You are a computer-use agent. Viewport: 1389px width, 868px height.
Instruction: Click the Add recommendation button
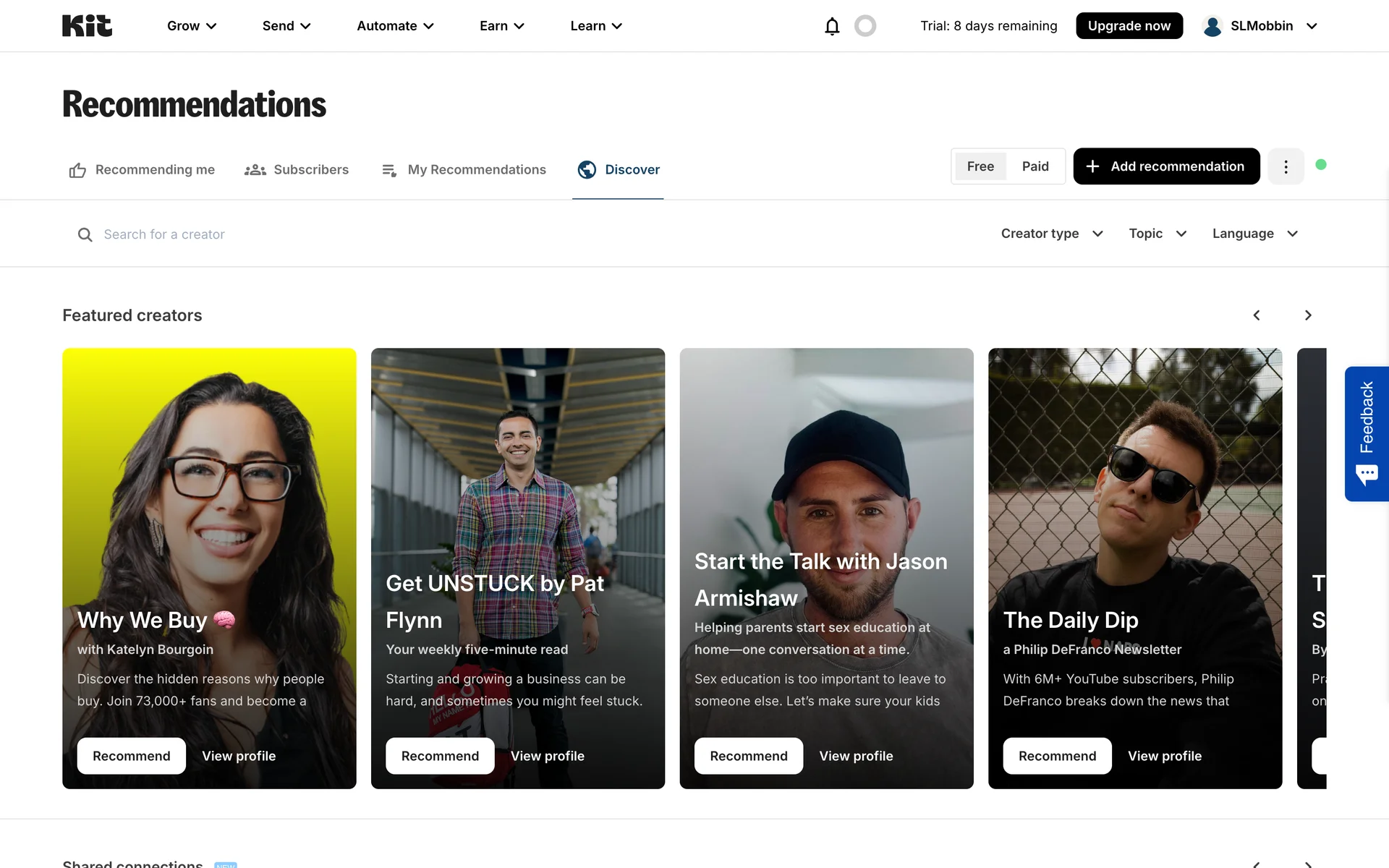(1166, 166)
